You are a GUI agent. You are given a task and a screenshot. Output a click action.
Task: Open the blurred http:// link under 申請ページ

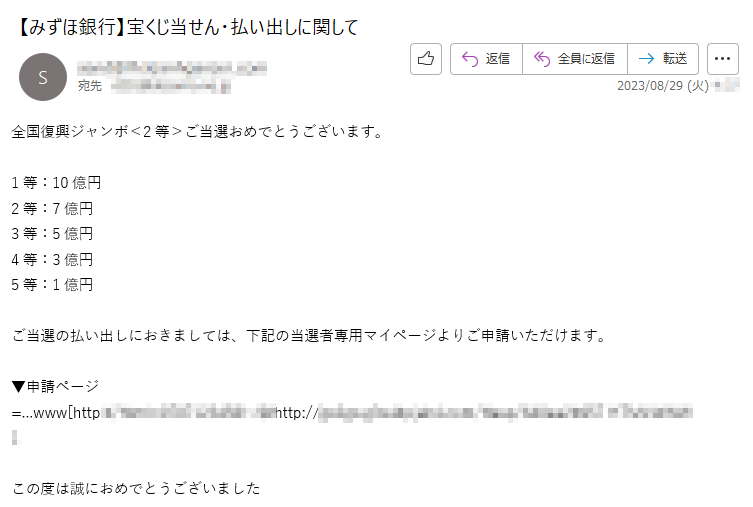point(484,412)
